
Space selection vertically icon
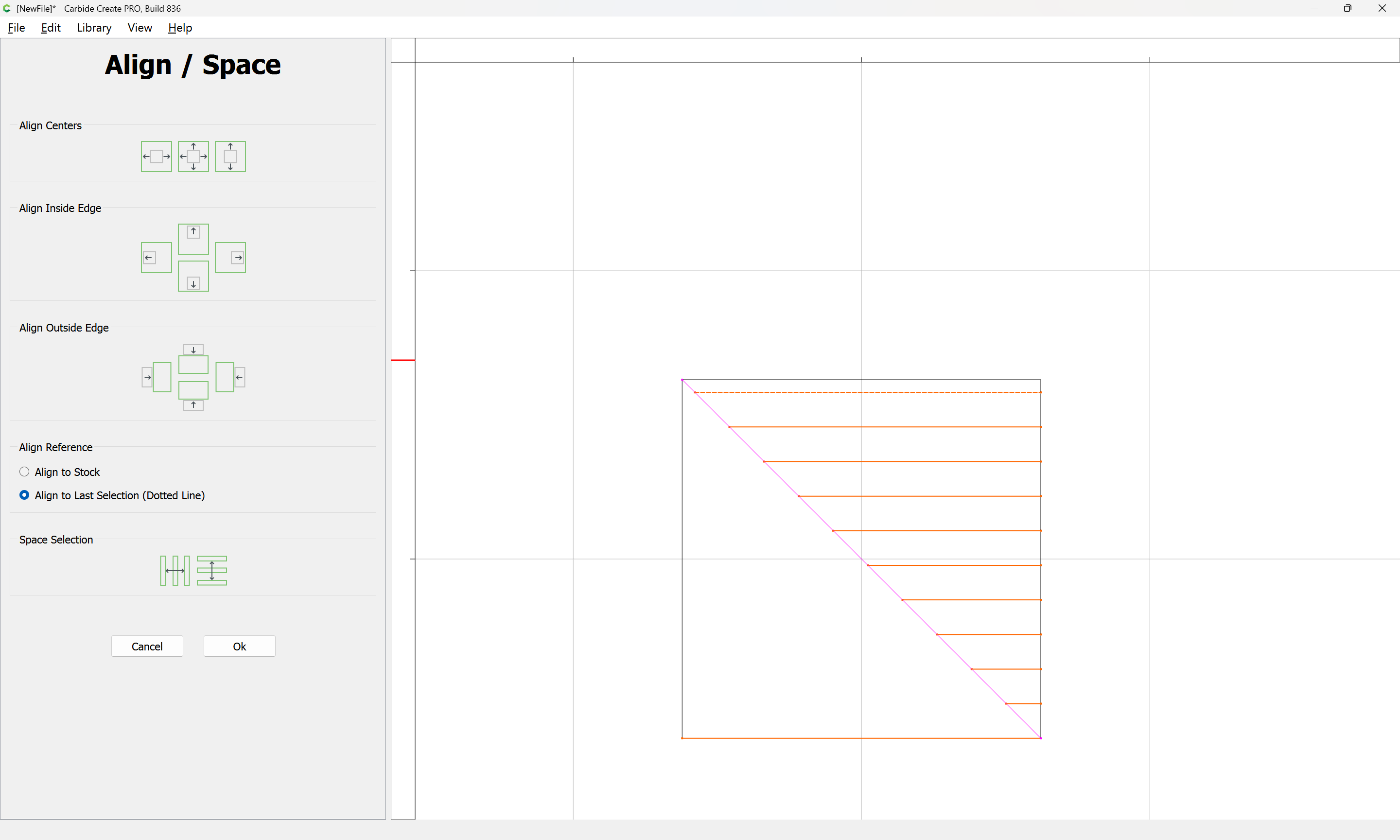[x=211, y=571]
